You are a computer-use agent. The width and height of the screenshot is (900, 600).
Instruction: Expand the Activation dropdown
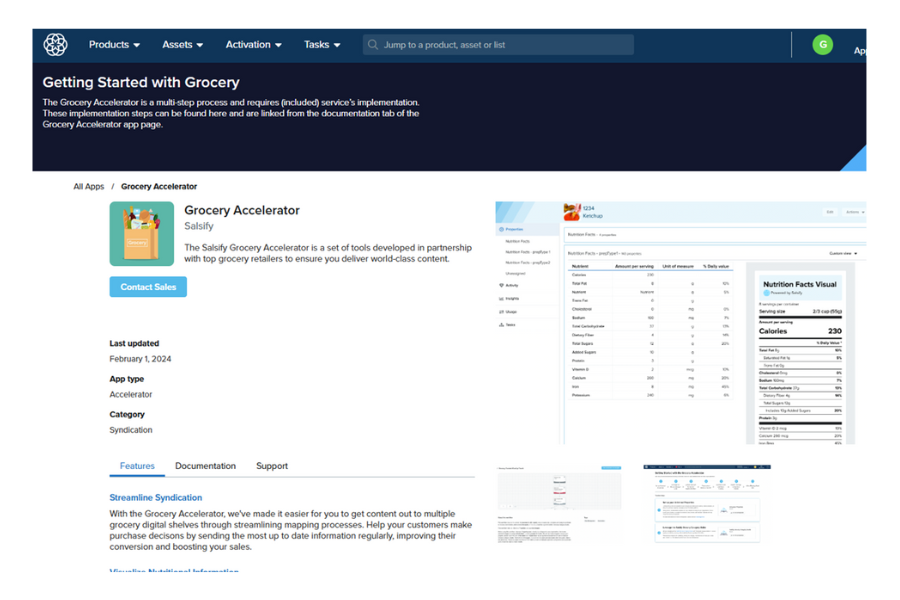click(x=253, y=45)
